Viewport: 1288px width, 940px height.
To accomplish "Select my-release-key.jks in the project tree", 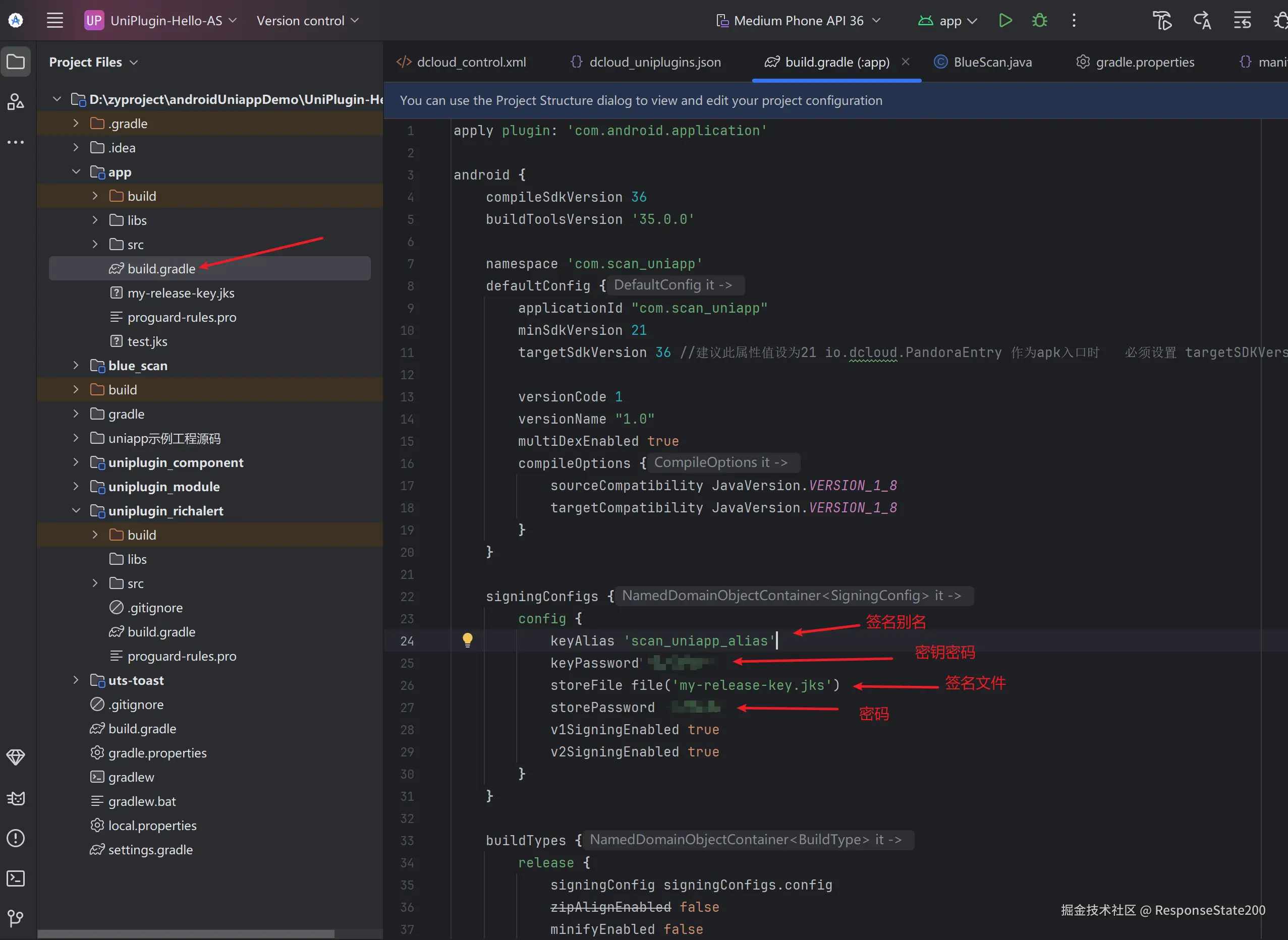I will (x=181, y=293).
